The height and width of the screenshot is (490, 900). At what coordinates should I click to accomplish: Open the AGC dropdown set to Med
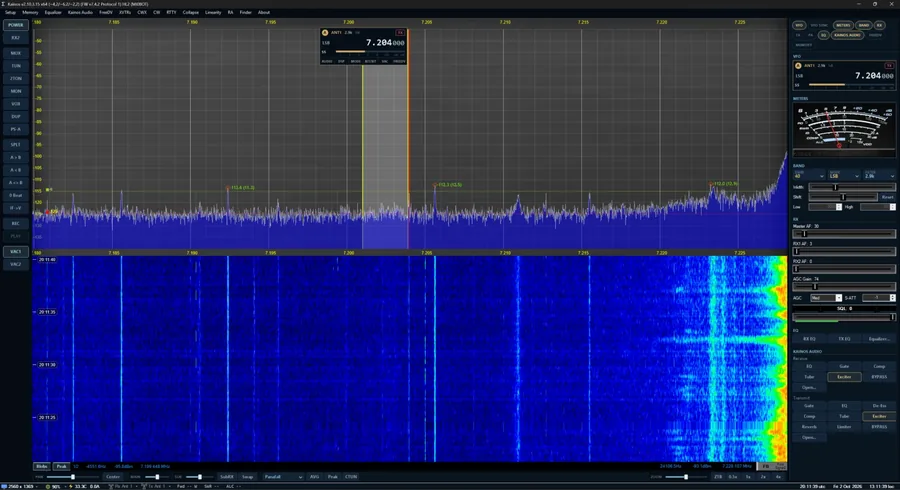pos(825,298)
